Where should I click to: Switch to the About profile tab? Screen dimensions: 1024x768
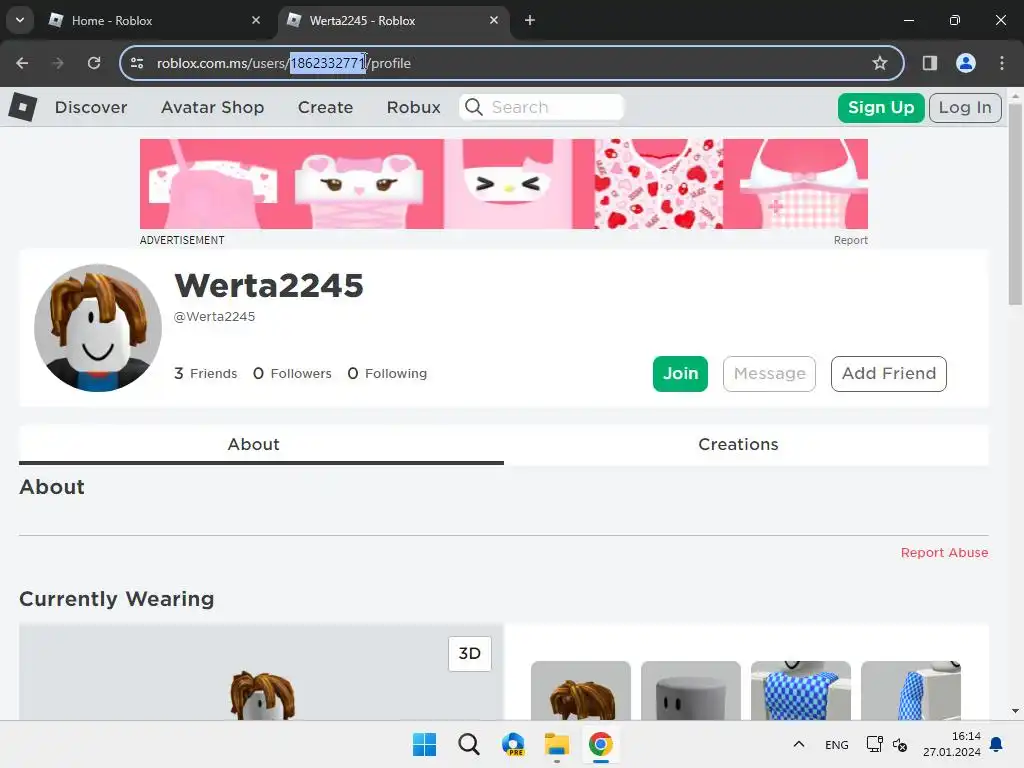pos(261,445)
